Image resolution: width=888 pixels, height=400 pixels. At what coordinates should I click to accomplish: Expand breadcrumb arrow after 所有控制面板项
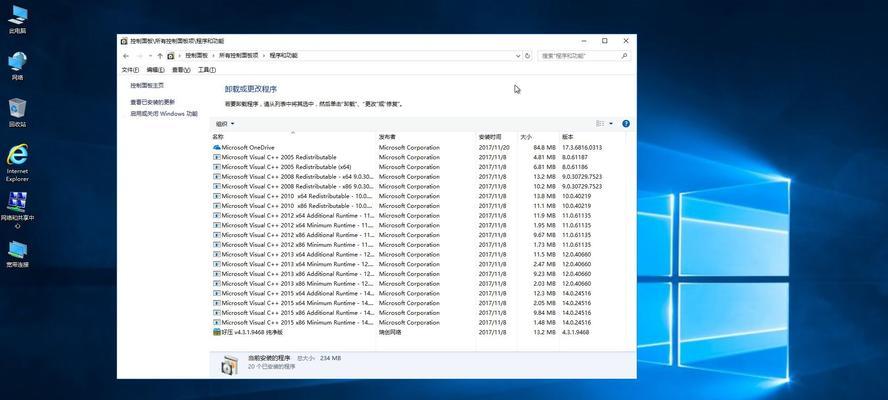[x=263, y=56]
